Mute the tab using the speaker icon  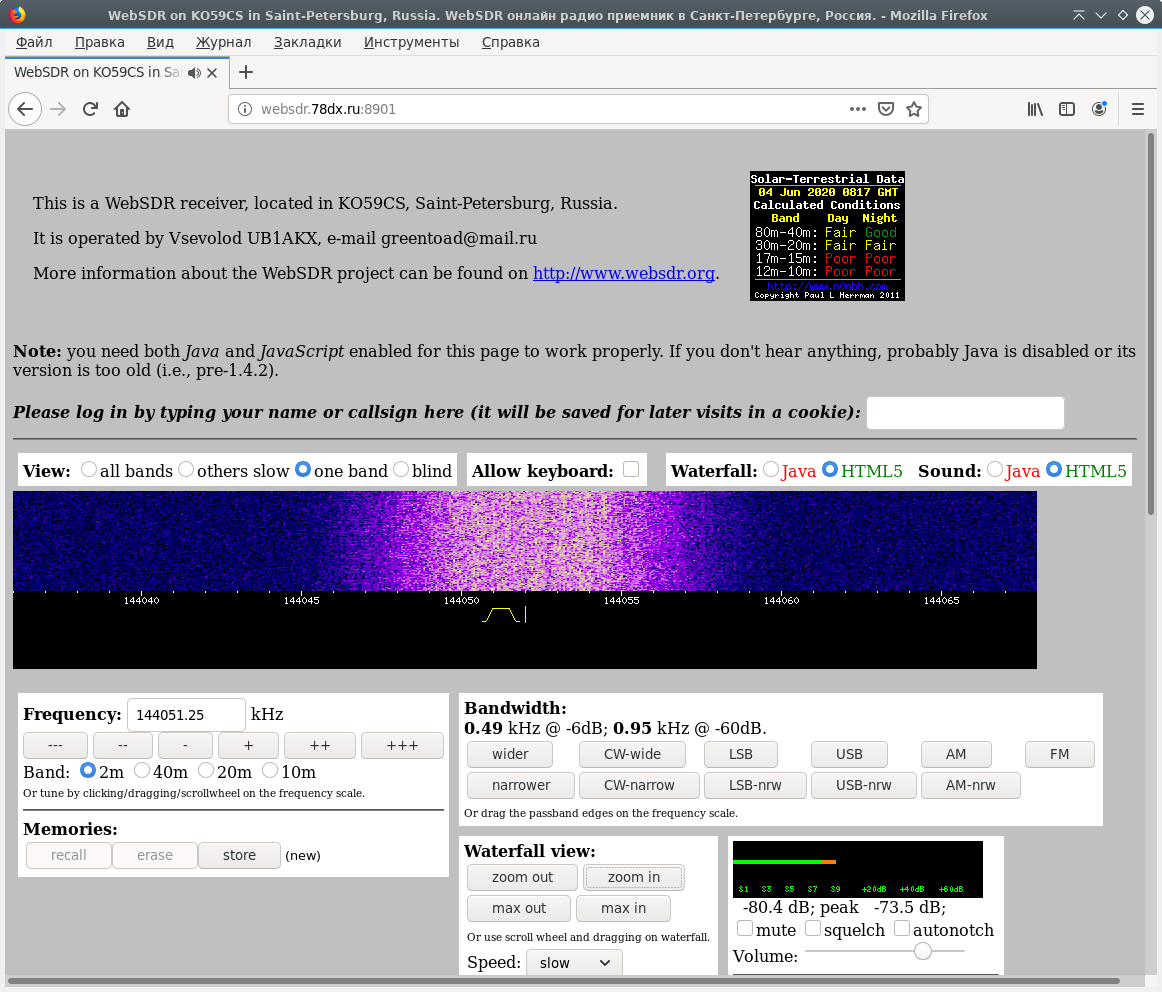click(x=194, y=72)
